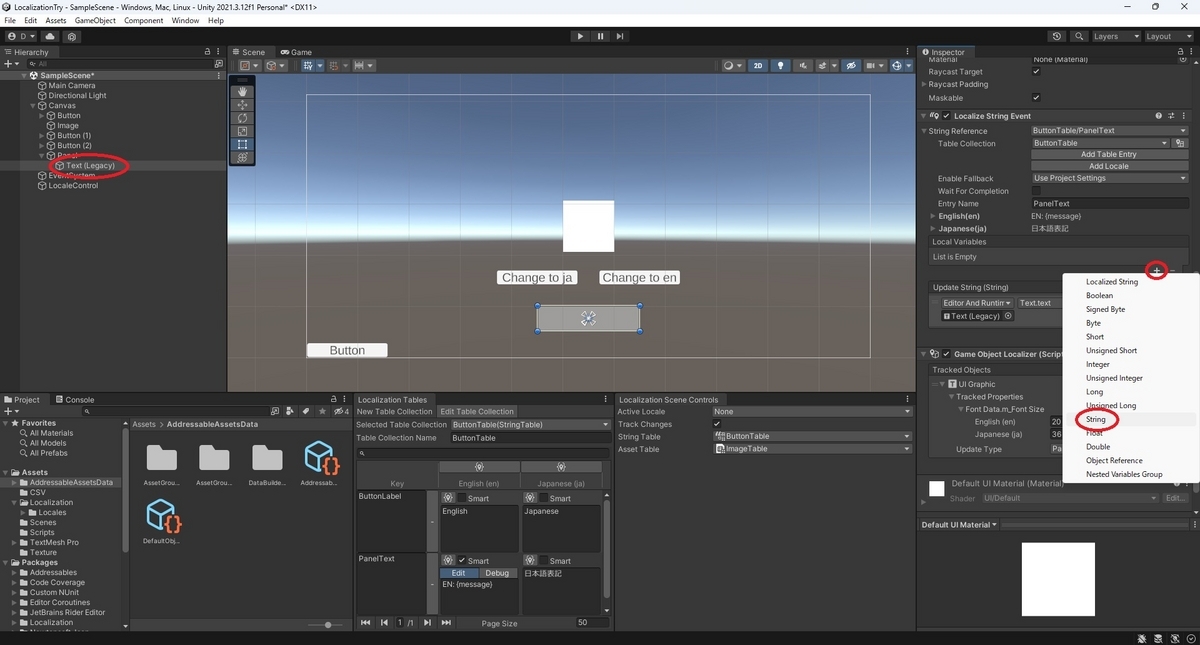Open the cloud services icon
This screenshot has height=645, width=1200.
pos(50,36)
